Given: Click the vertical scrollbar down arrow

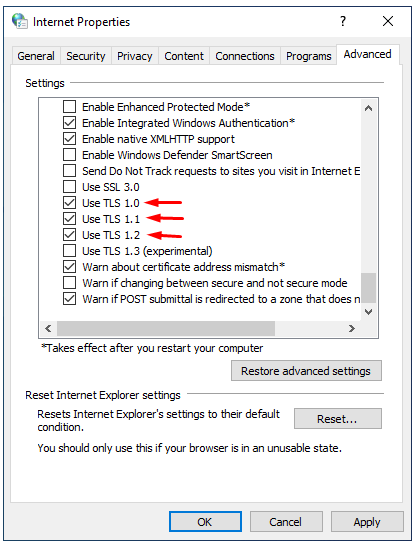Looking at the screenshot, I should [368, 312].
